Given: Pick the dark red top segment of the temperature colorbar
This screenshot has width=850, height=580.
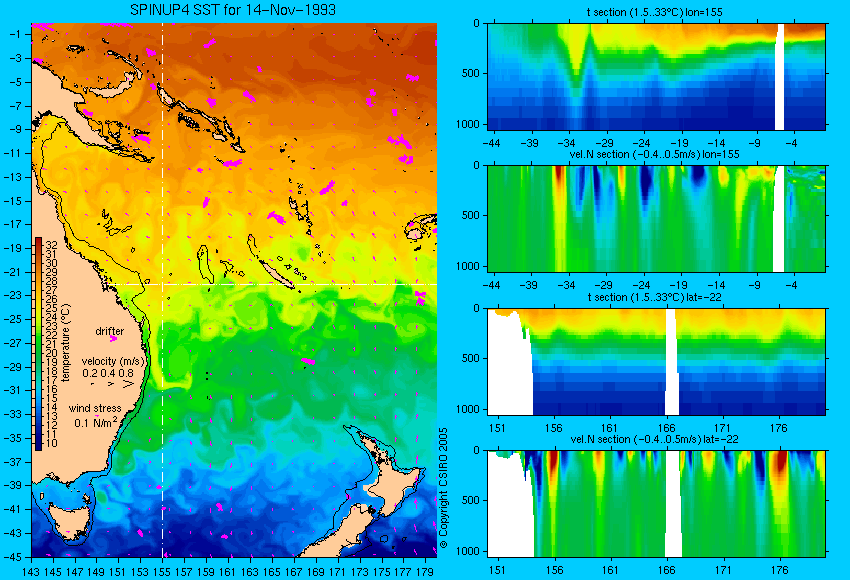Looking at the screenshot, I should 38,242.
